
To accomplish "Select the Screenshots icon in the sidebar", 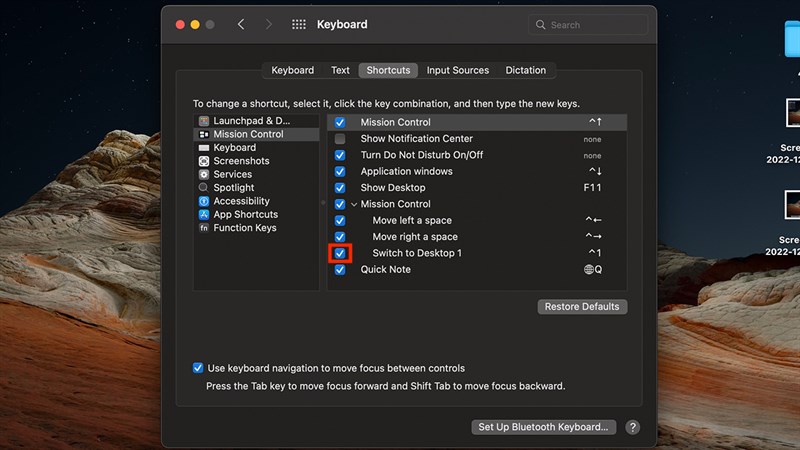I will tap(204, 161).
